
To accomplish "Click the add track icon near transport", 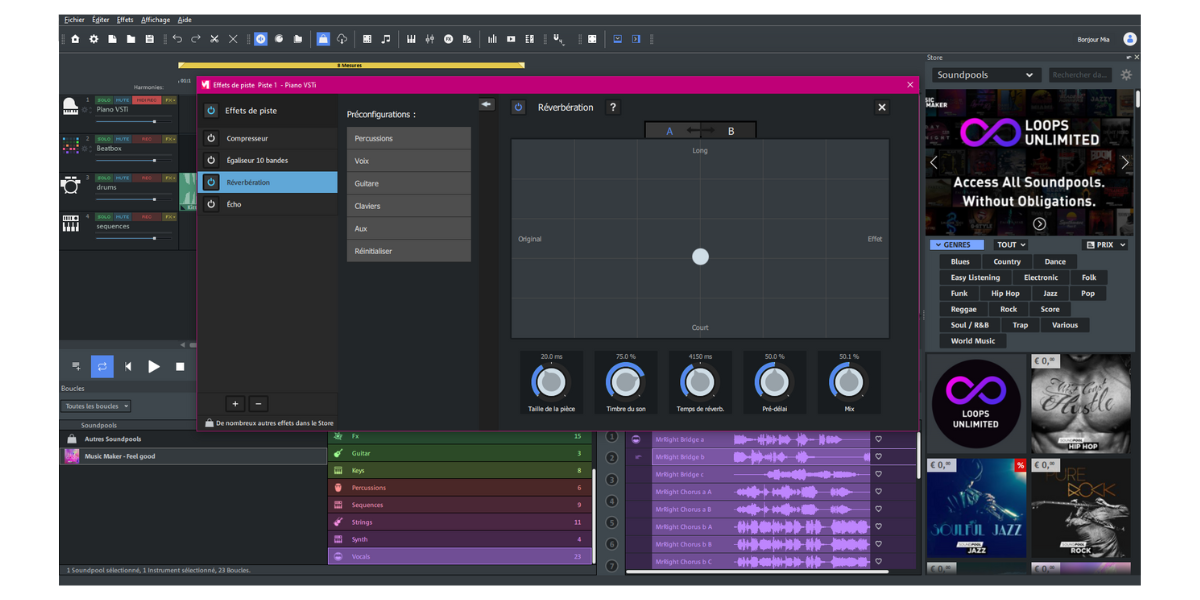I will pos(76,366).
